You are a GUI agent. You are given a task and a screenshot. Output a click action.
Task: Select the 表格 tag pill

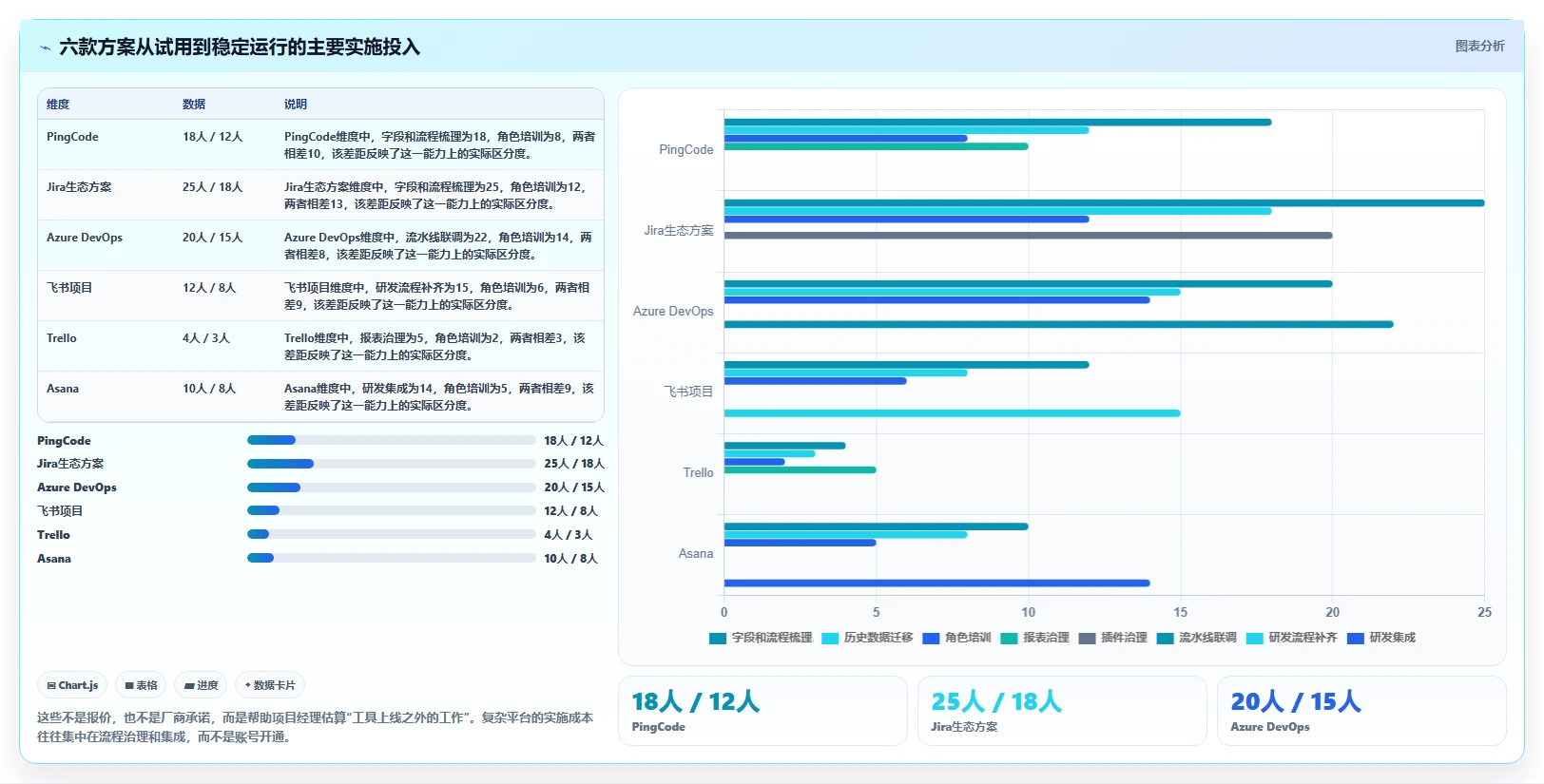coord(141,685)
